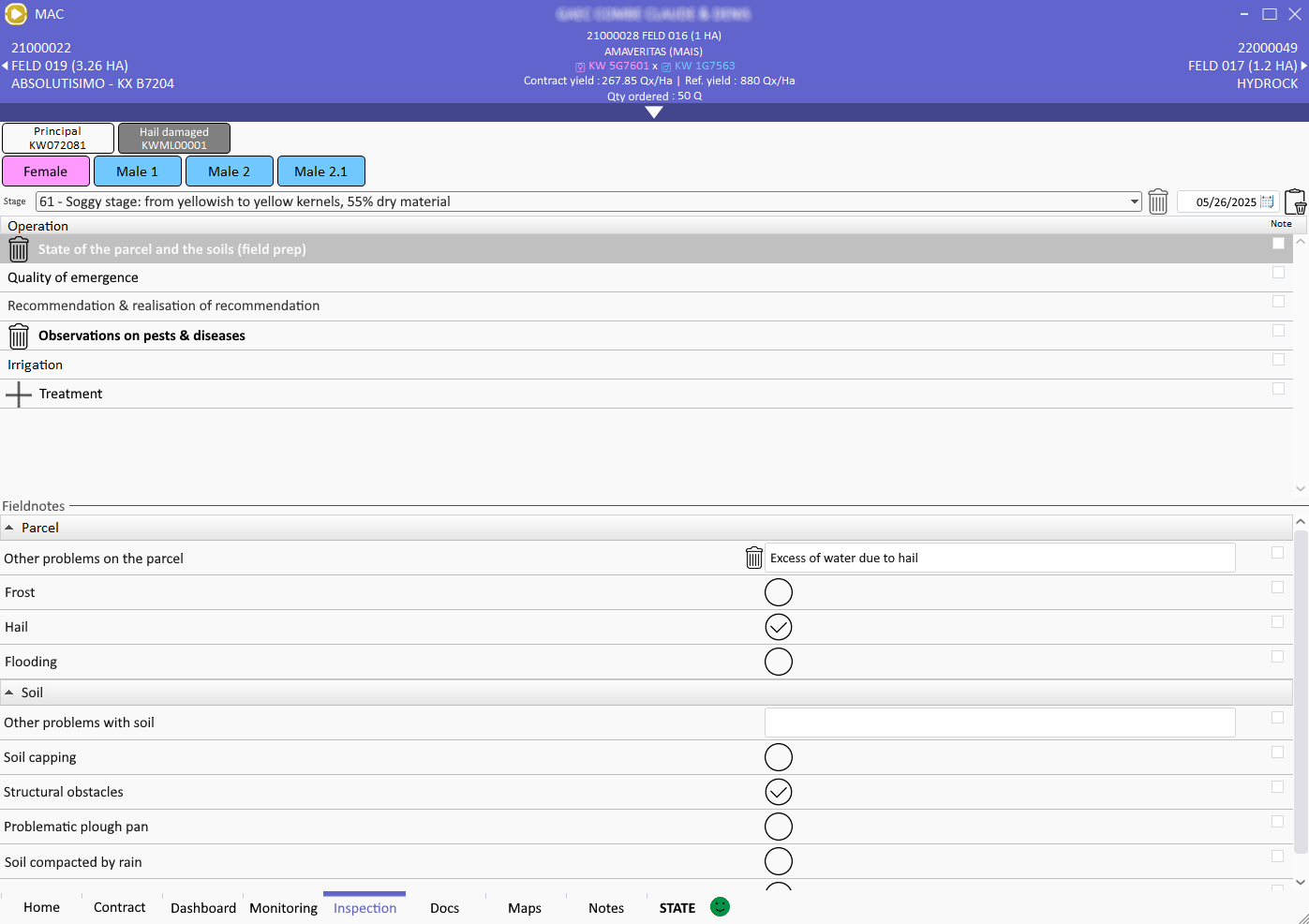
Task: Open the Docs tab
Action: coord(445,907)
